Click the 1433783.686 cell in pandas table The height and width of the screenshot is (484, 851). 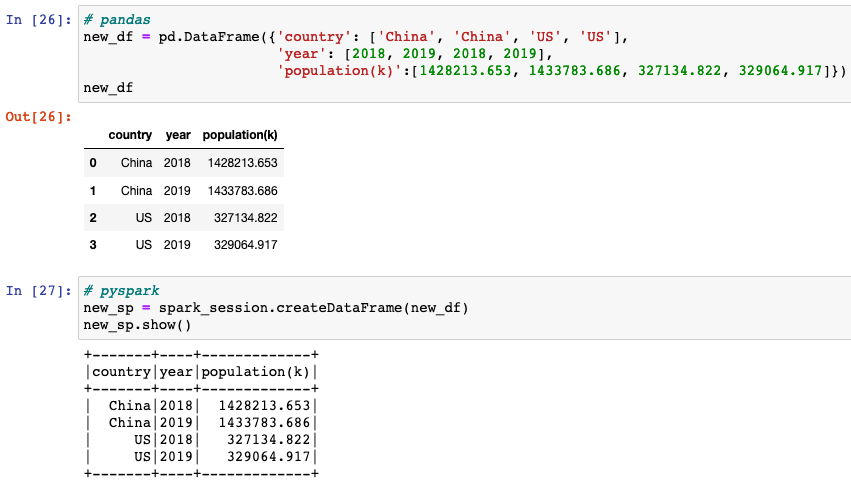click(x=243, y=190)
